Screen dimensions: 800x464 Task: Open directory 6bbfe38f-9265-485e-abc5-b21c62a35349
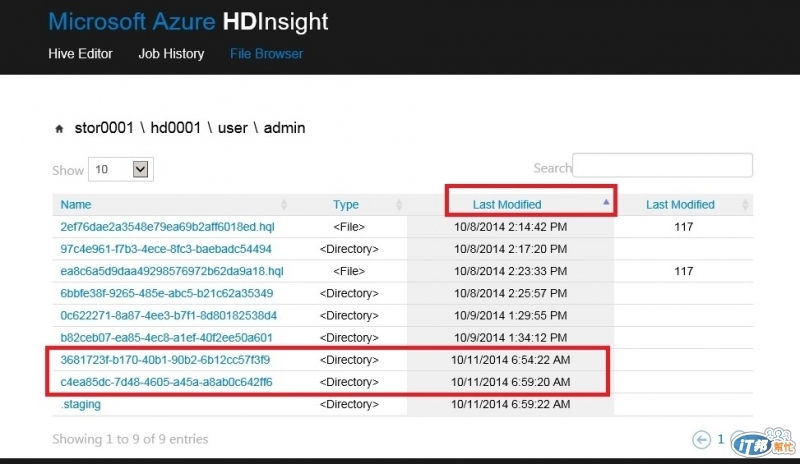click(167, 294)
